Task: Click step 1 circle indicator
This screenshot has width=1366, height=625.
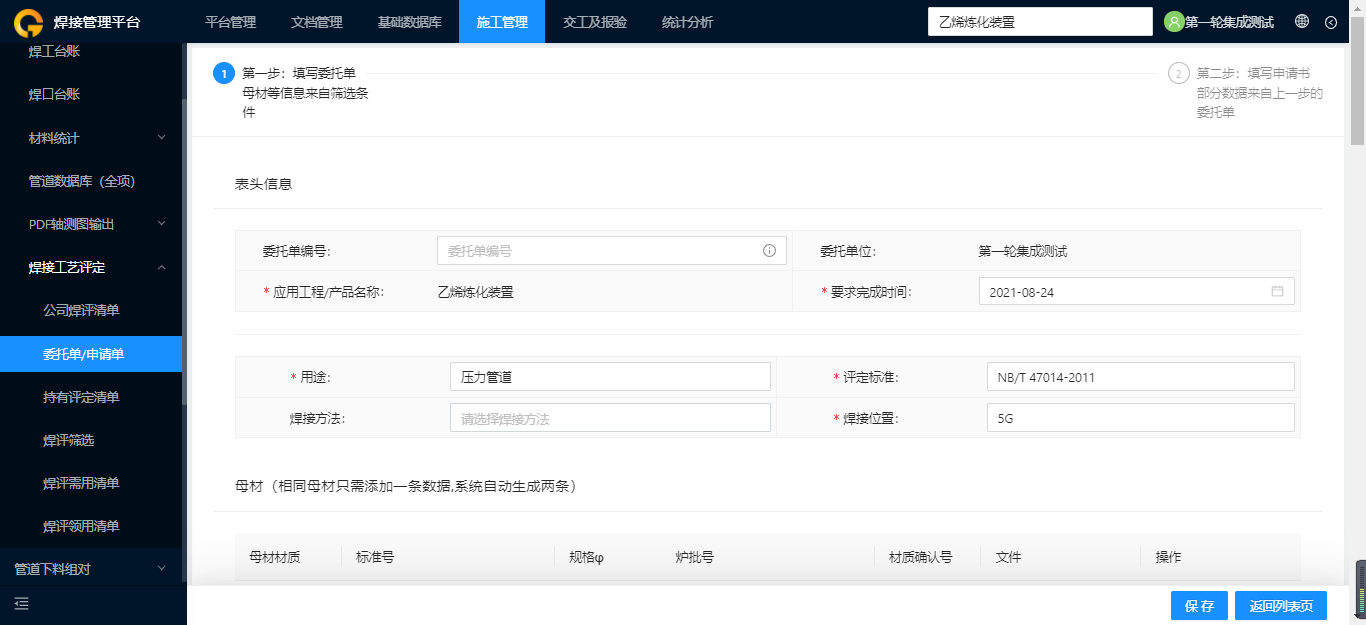Action: 224,73
